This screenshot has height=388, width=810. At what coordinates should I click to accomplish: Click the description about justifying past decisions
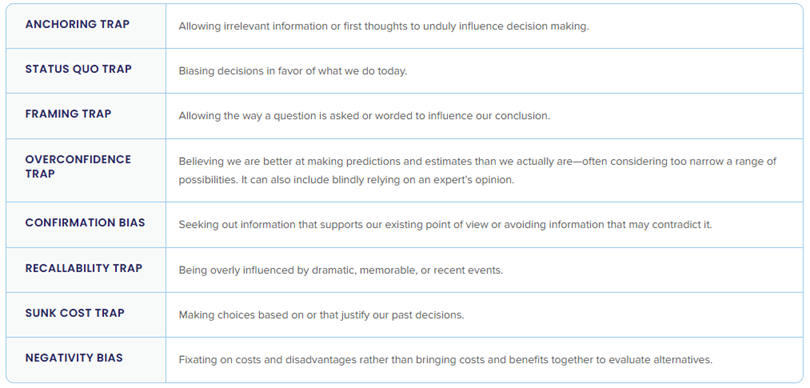pyautogui.click(x=321, y=315)
